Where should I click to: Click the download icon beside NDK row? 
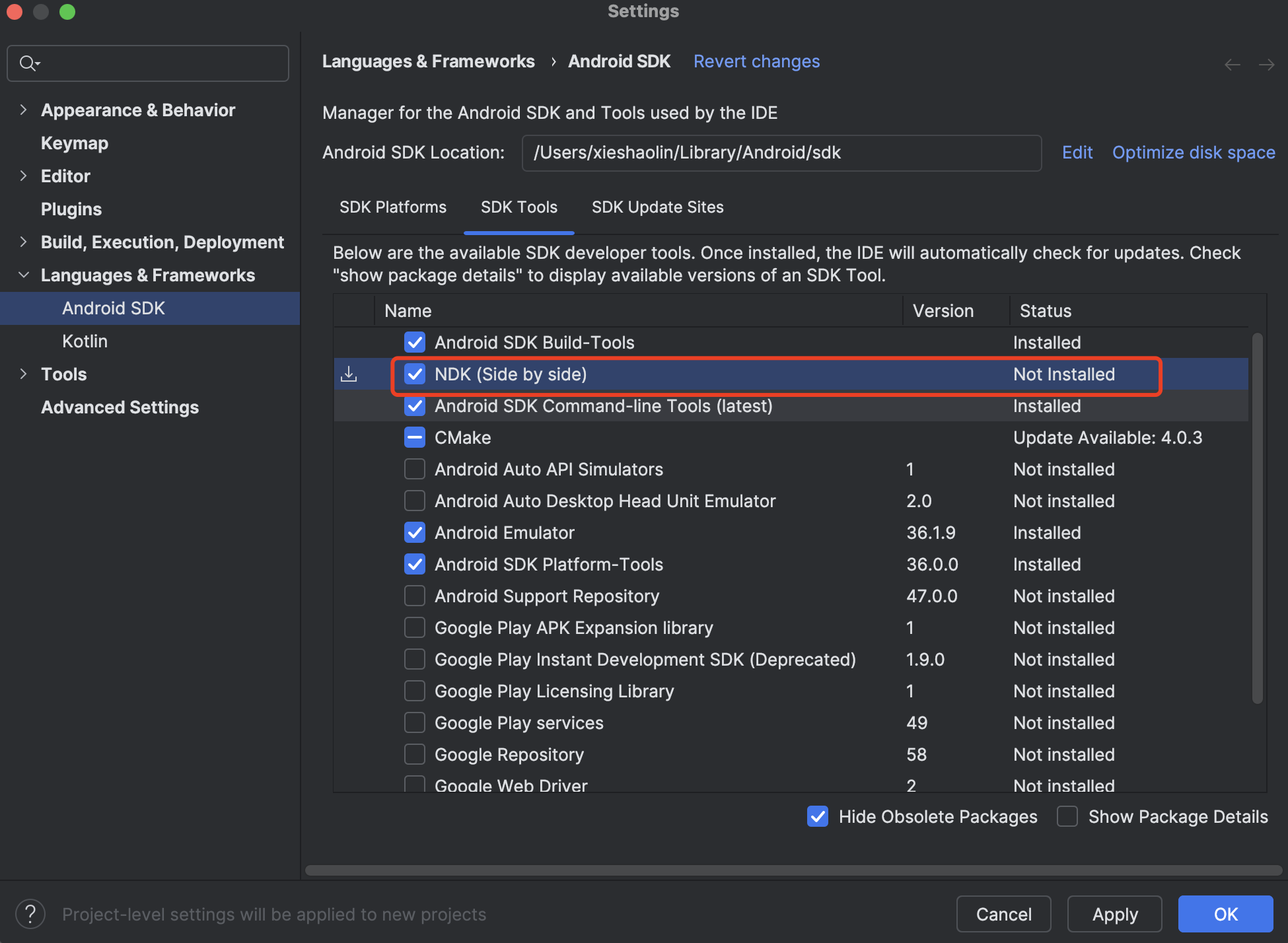pyautogui.click(x=349, y=374)
